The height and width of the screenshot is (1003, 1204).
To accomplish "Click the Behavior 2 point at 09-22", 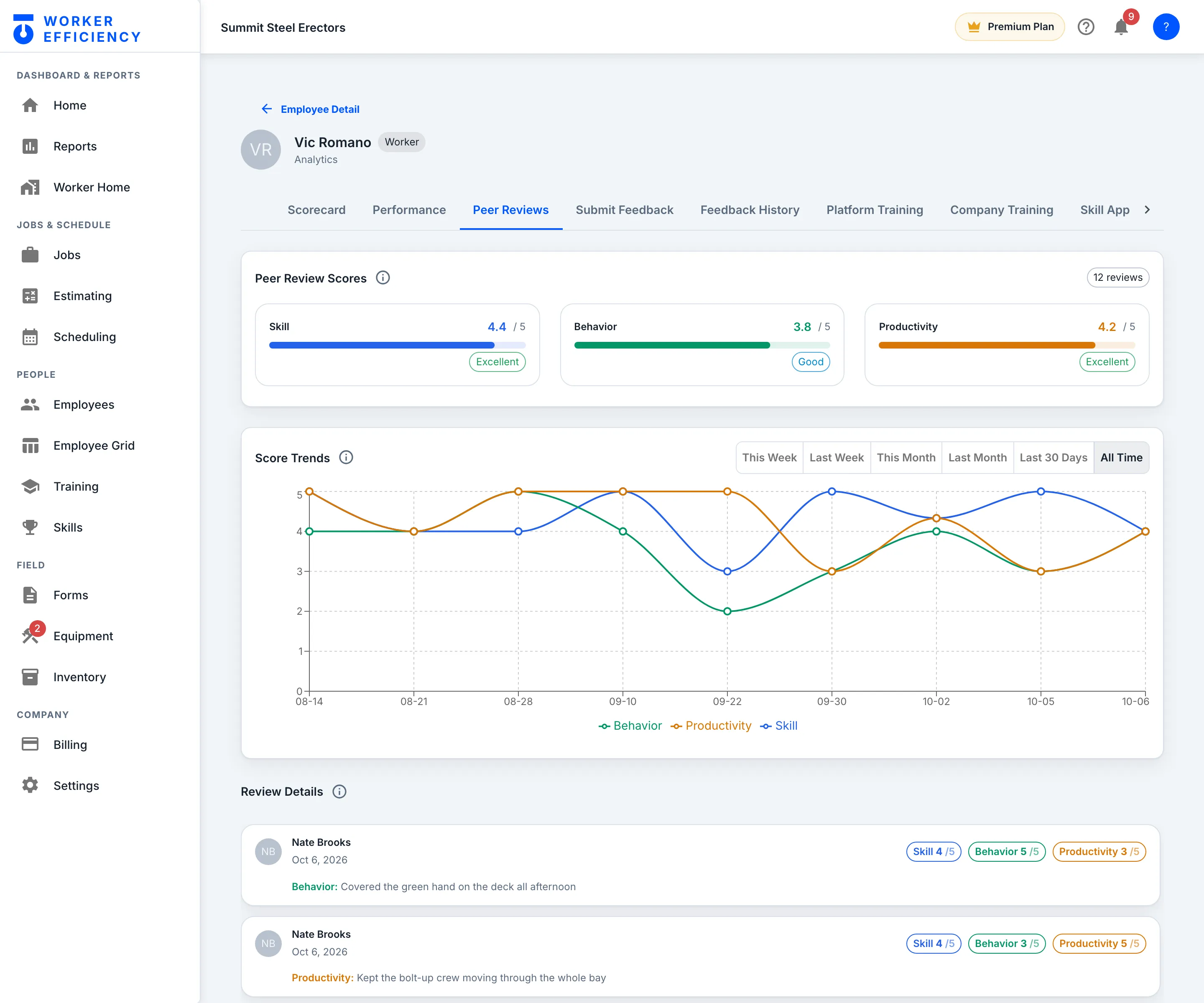I will click(x=727, y=611).
